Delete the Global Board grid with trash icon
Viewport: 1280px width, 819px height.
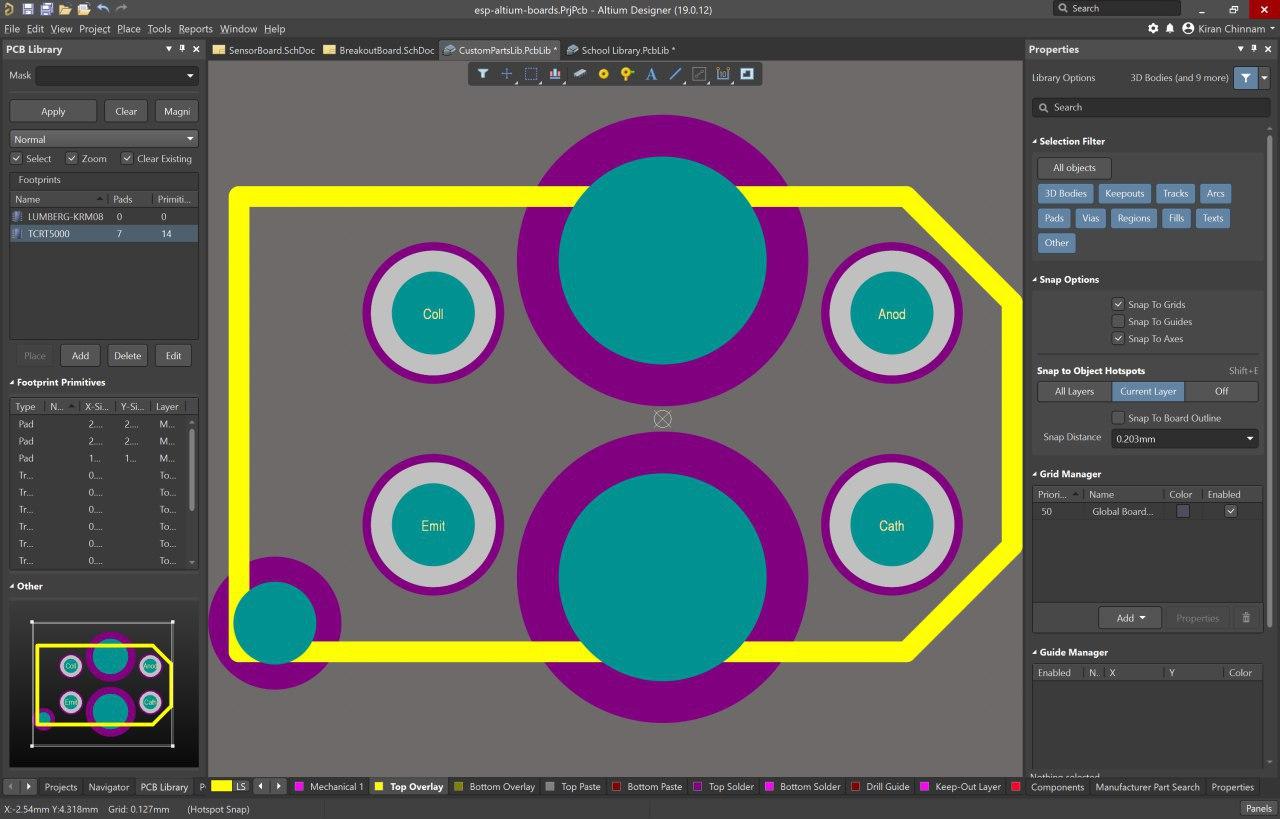(1245, 618)
